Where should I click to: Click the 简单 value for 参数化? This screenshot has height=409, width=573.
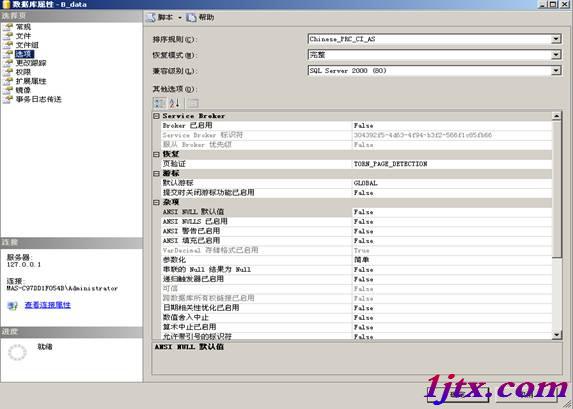[361, 260]
